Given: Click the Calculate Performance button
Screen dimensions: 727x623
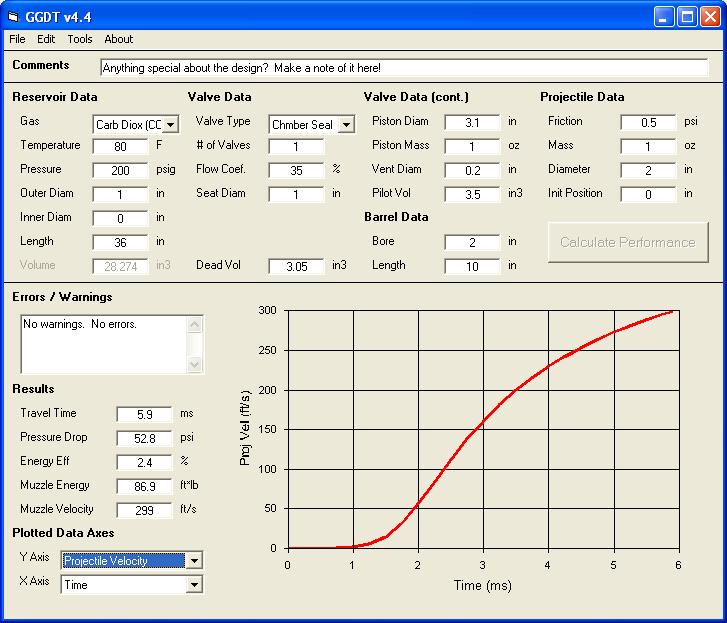Looking at the screenshot, I should pyautogui.click(x=627, y=242).
